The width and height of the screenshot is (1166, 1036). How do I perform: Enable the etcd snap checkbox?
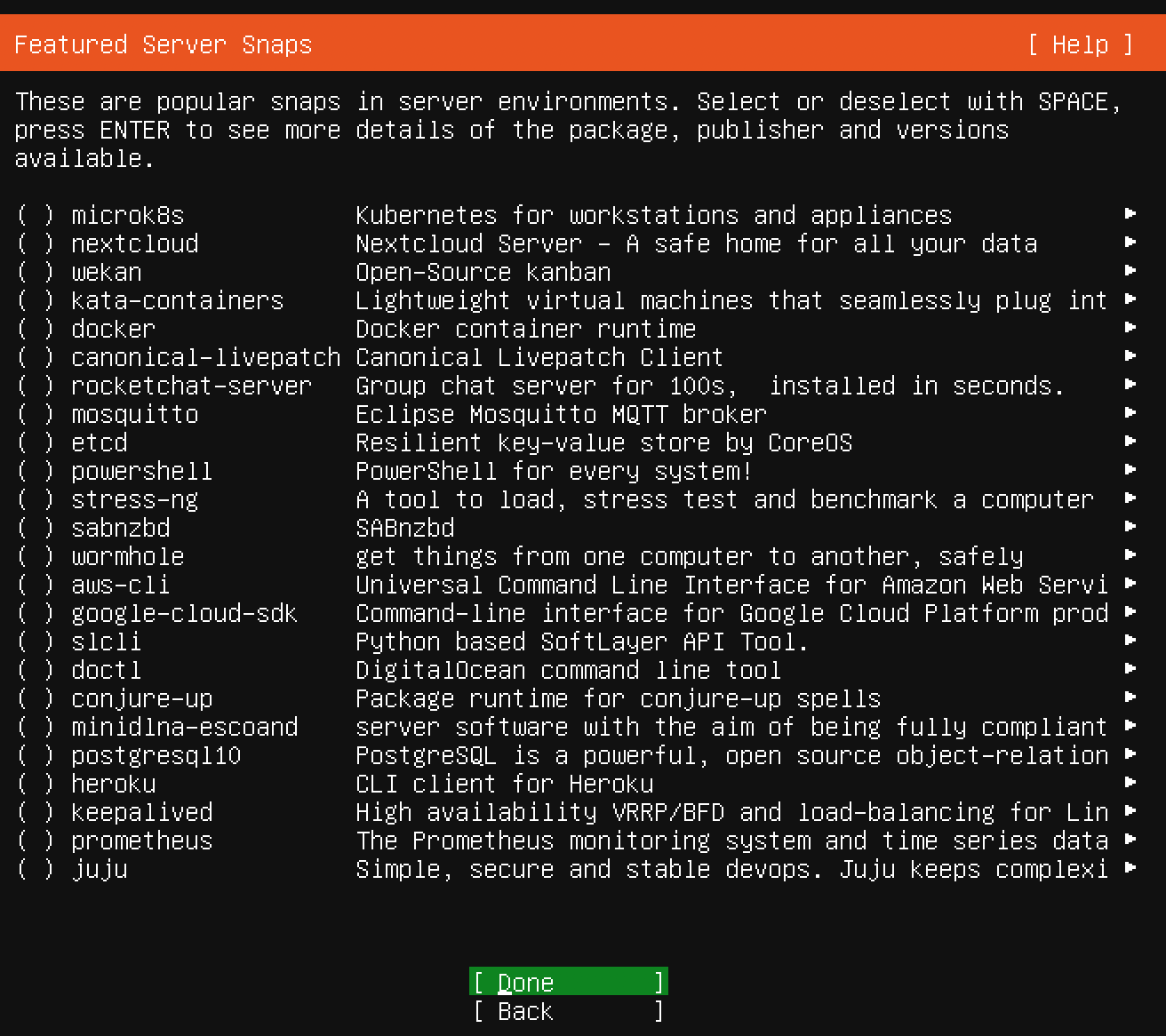point(36,442)
